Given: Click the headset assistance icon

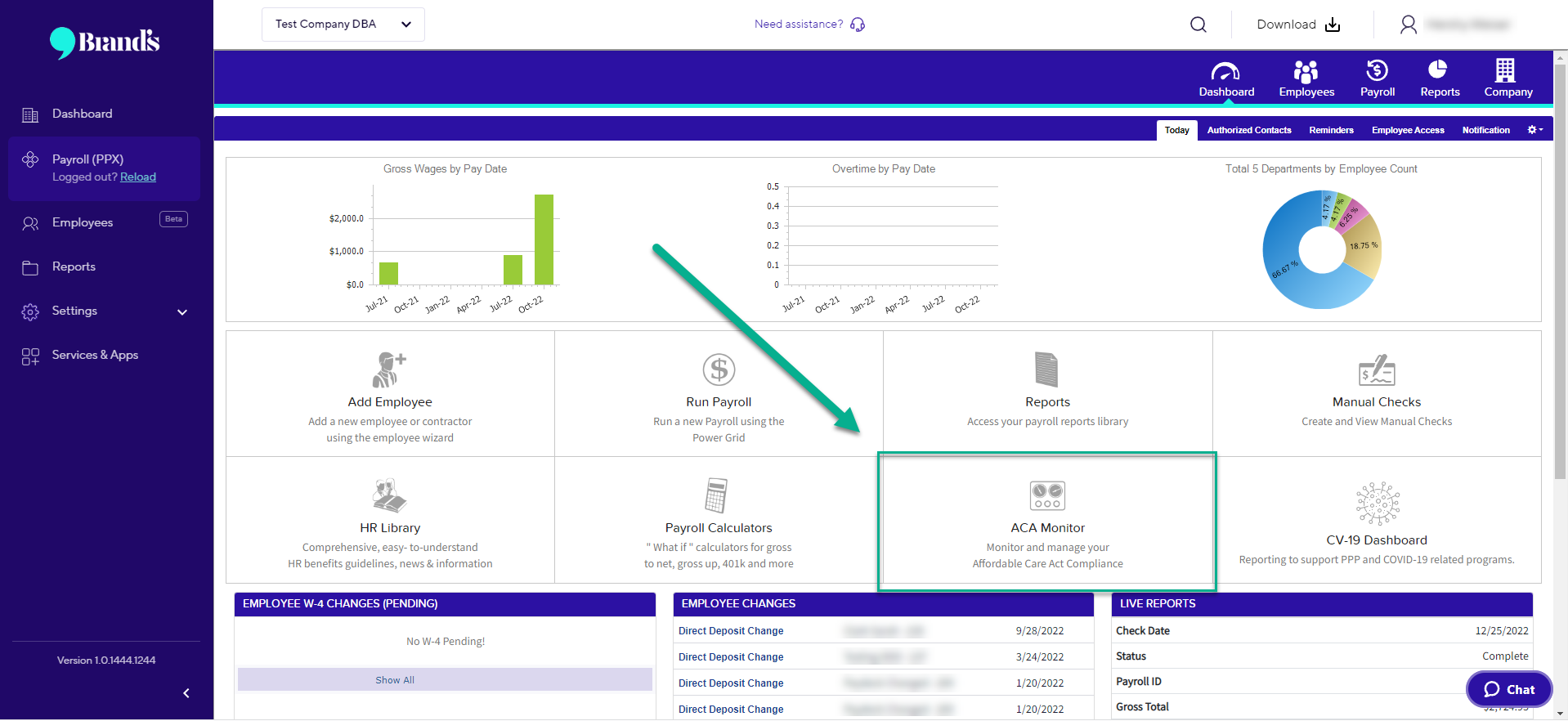Looking at the screenshot, I should pos(858,25).
